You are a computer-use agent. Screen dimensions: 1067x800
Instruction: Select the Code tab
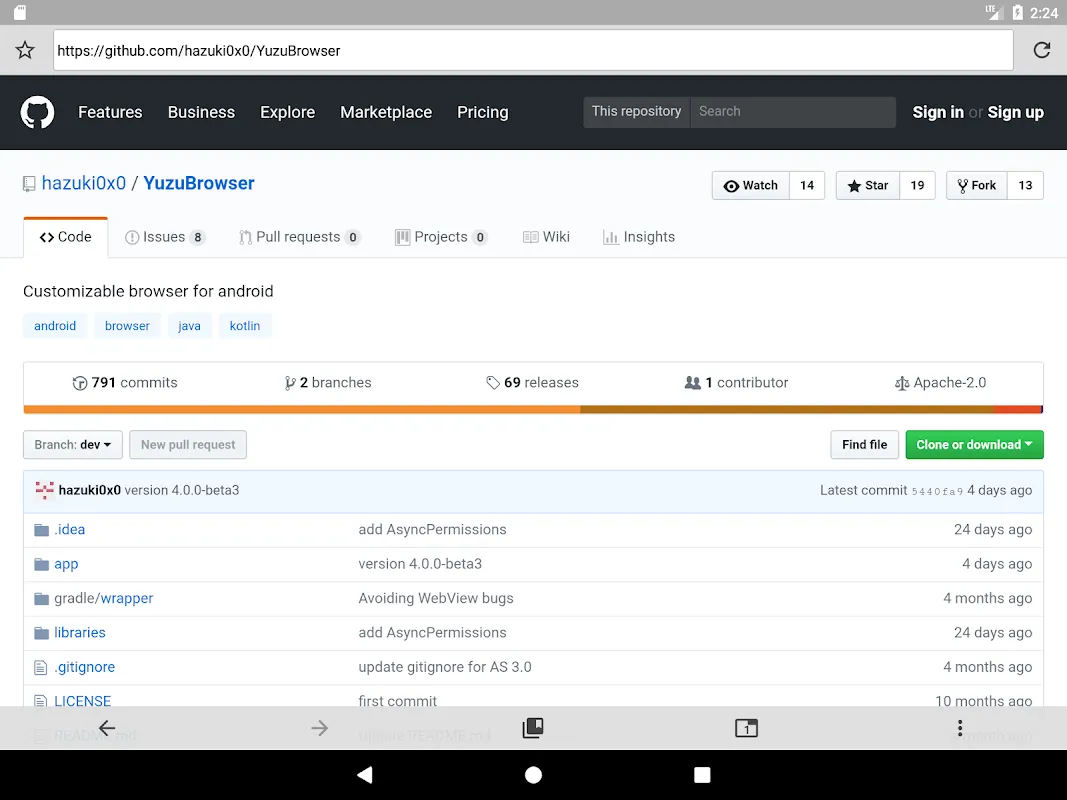pos(65,237)
